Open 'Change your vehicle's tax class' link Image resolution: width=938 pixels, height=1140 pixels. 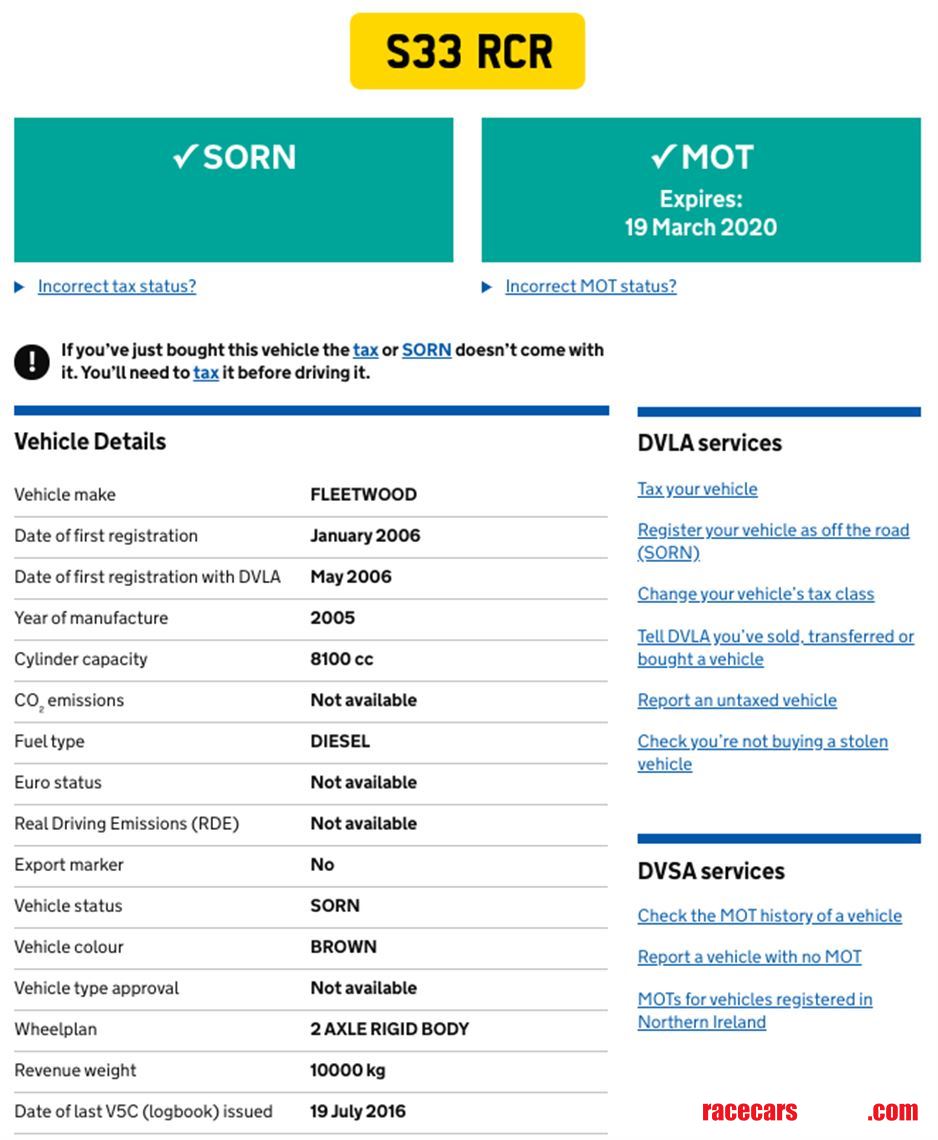(x=755, y=594)
